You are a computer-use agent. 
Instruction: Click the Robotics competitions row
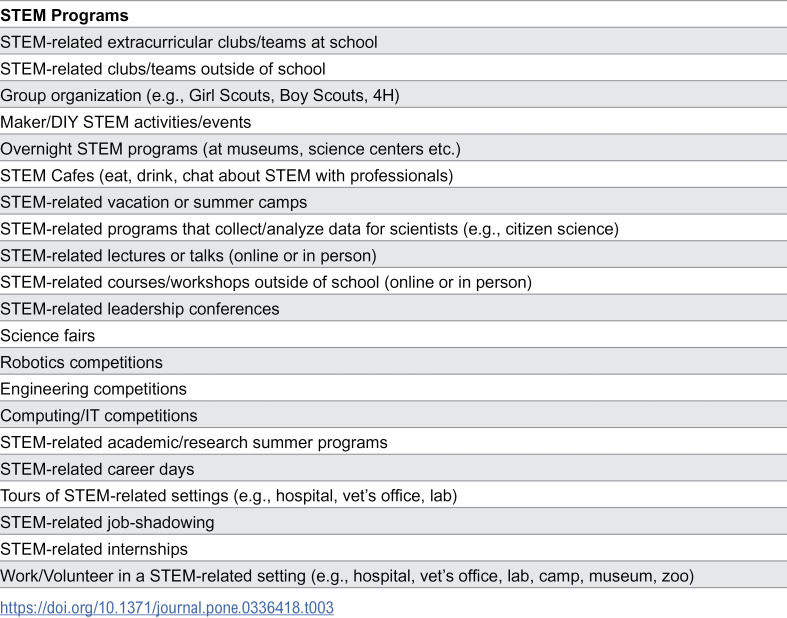[x=394, y=362]
